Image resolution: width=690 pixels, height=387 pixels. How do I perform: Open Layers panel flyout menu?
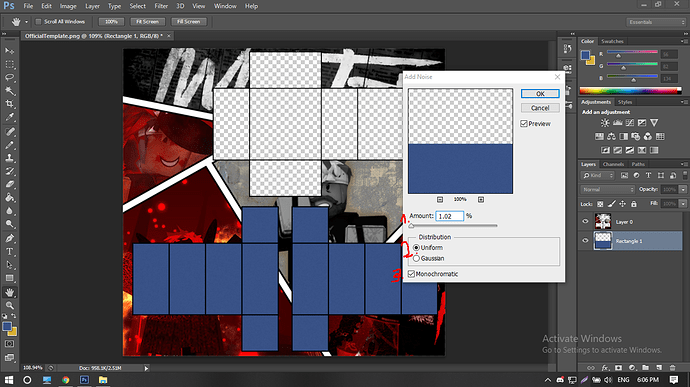683,164
